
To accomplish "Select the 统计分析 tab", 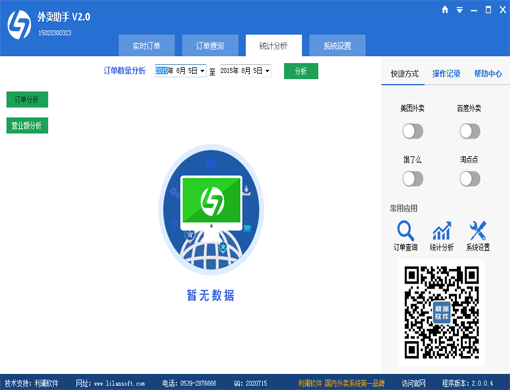I will 274,45.
